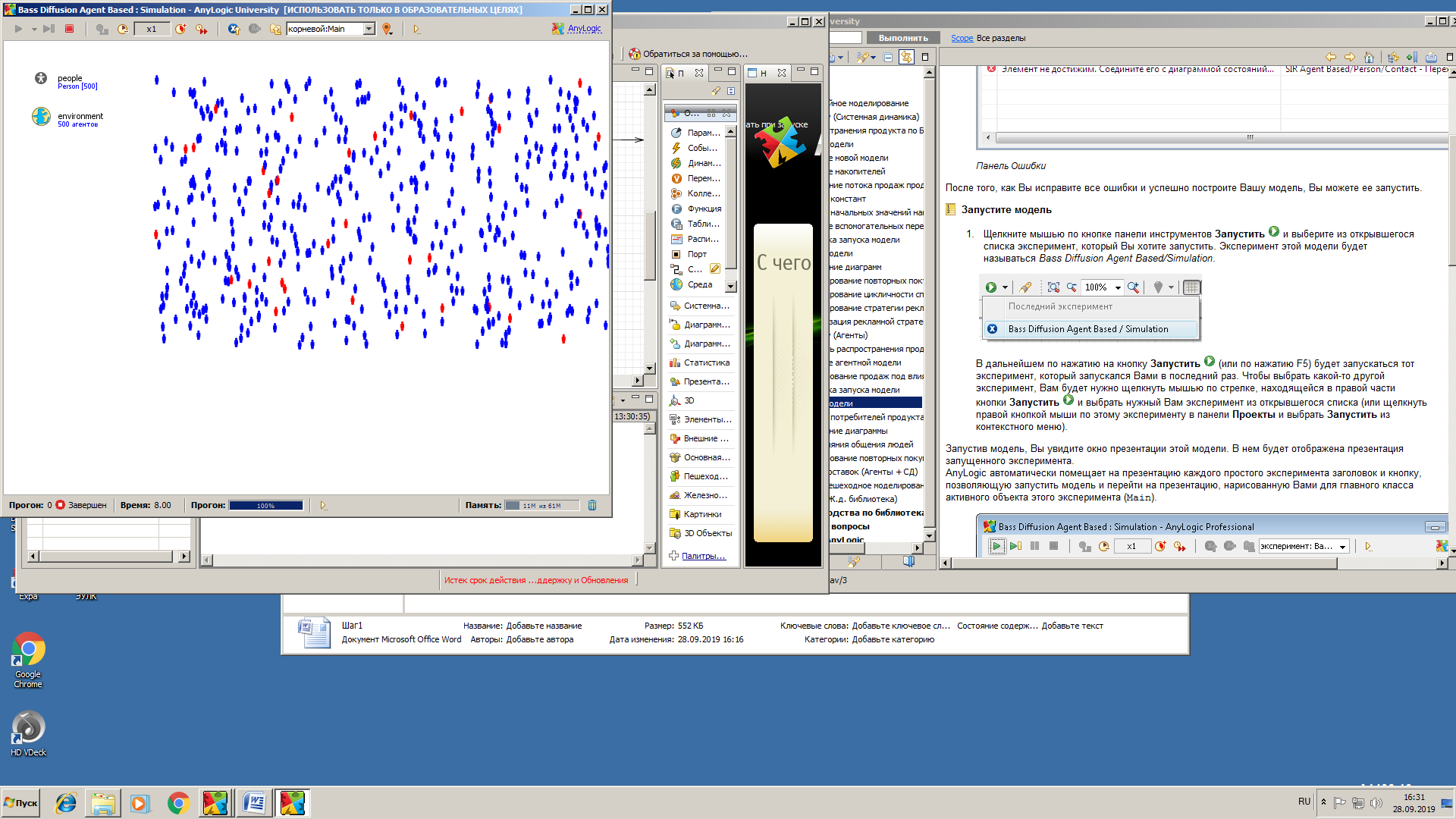Click the pencil draw-mode icon next to Соединитель
Viewport: 1456px width, 819px height.
[x=715, y=269]
